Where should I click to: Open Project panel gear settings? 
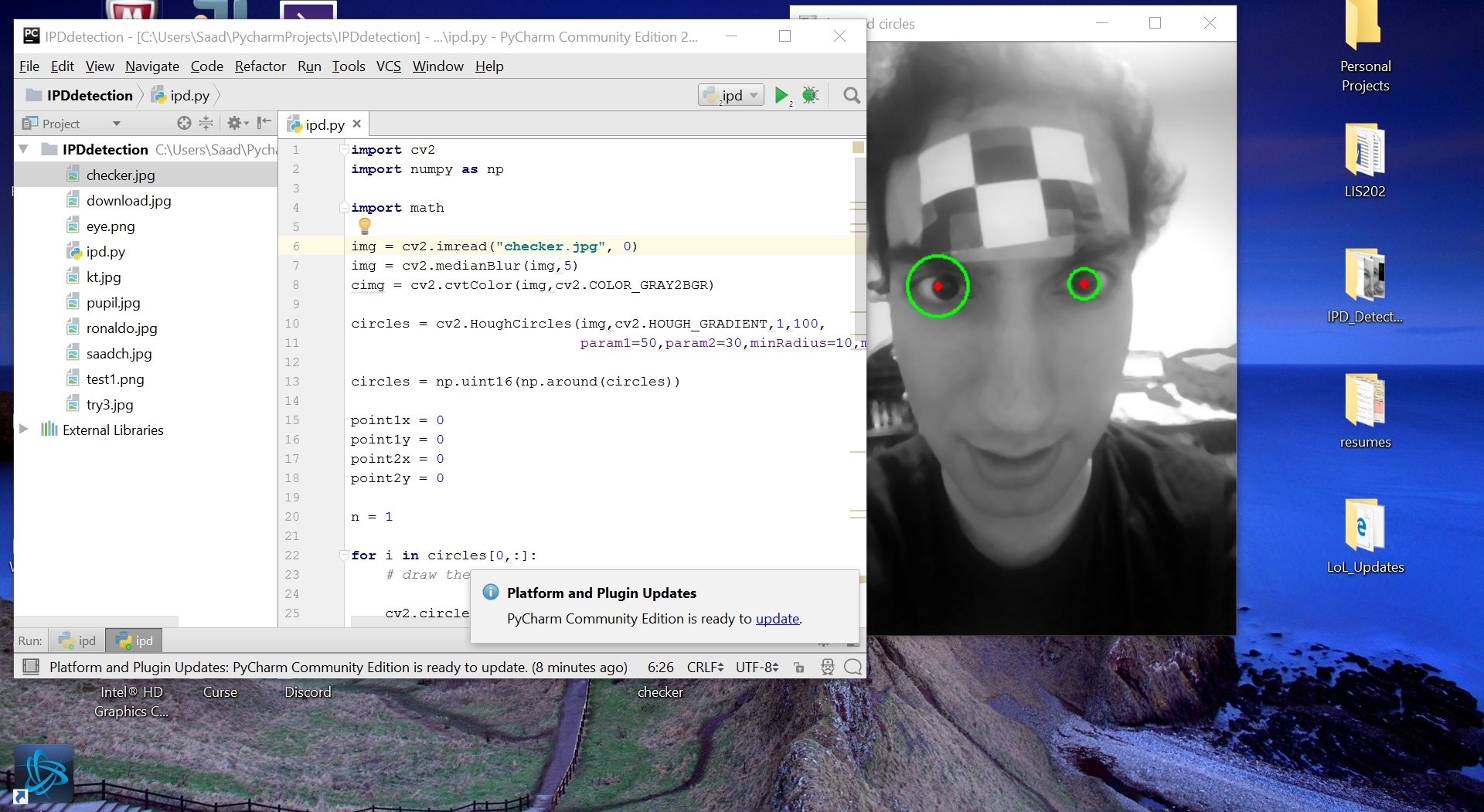(235, 123)
